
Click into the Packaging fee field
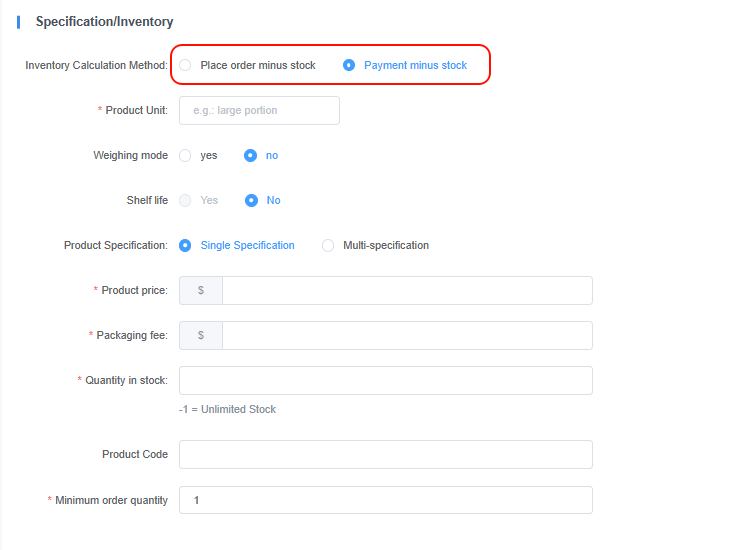coord(407,335)
